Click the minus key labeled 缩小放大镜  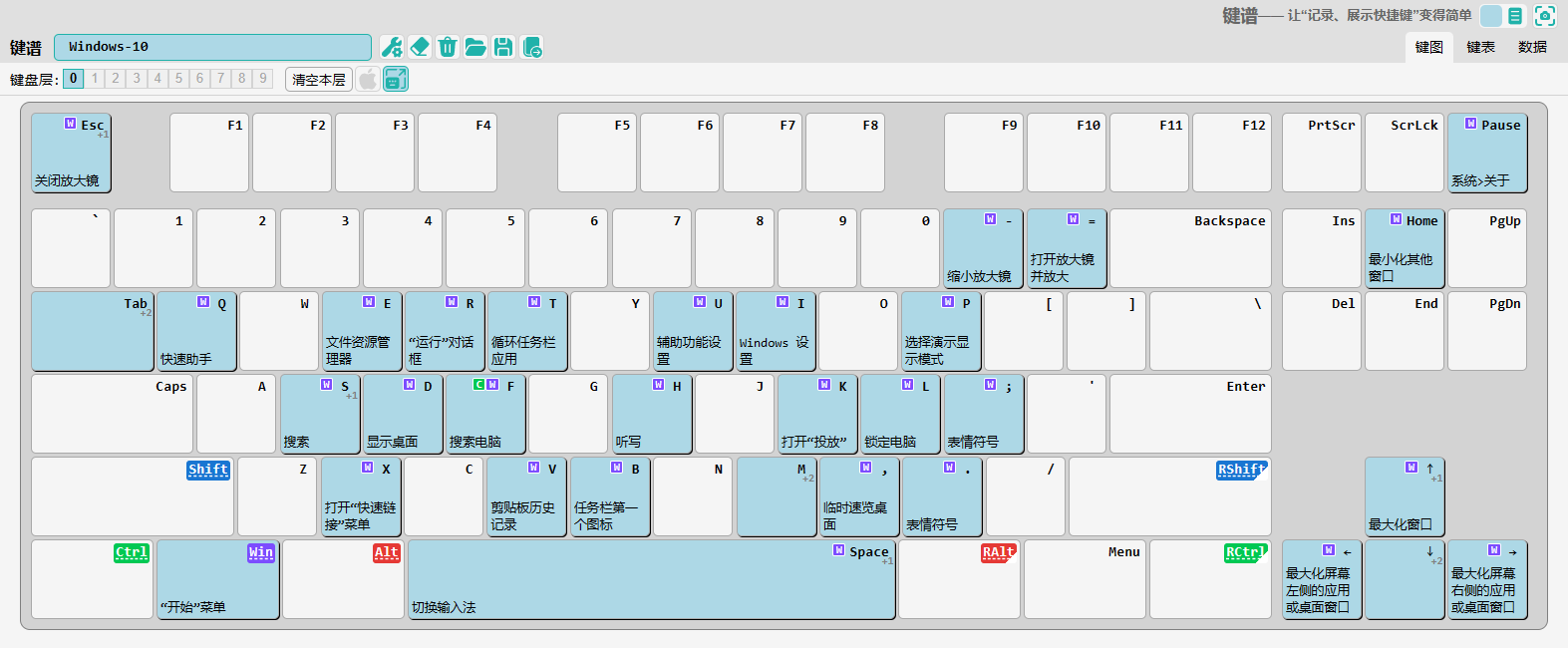[983, 248]
